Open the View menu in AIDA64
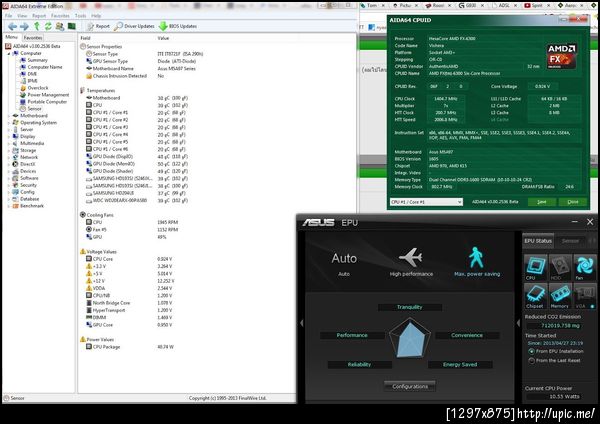The width and height of the screenshot is (600, 424). (22, 16)
